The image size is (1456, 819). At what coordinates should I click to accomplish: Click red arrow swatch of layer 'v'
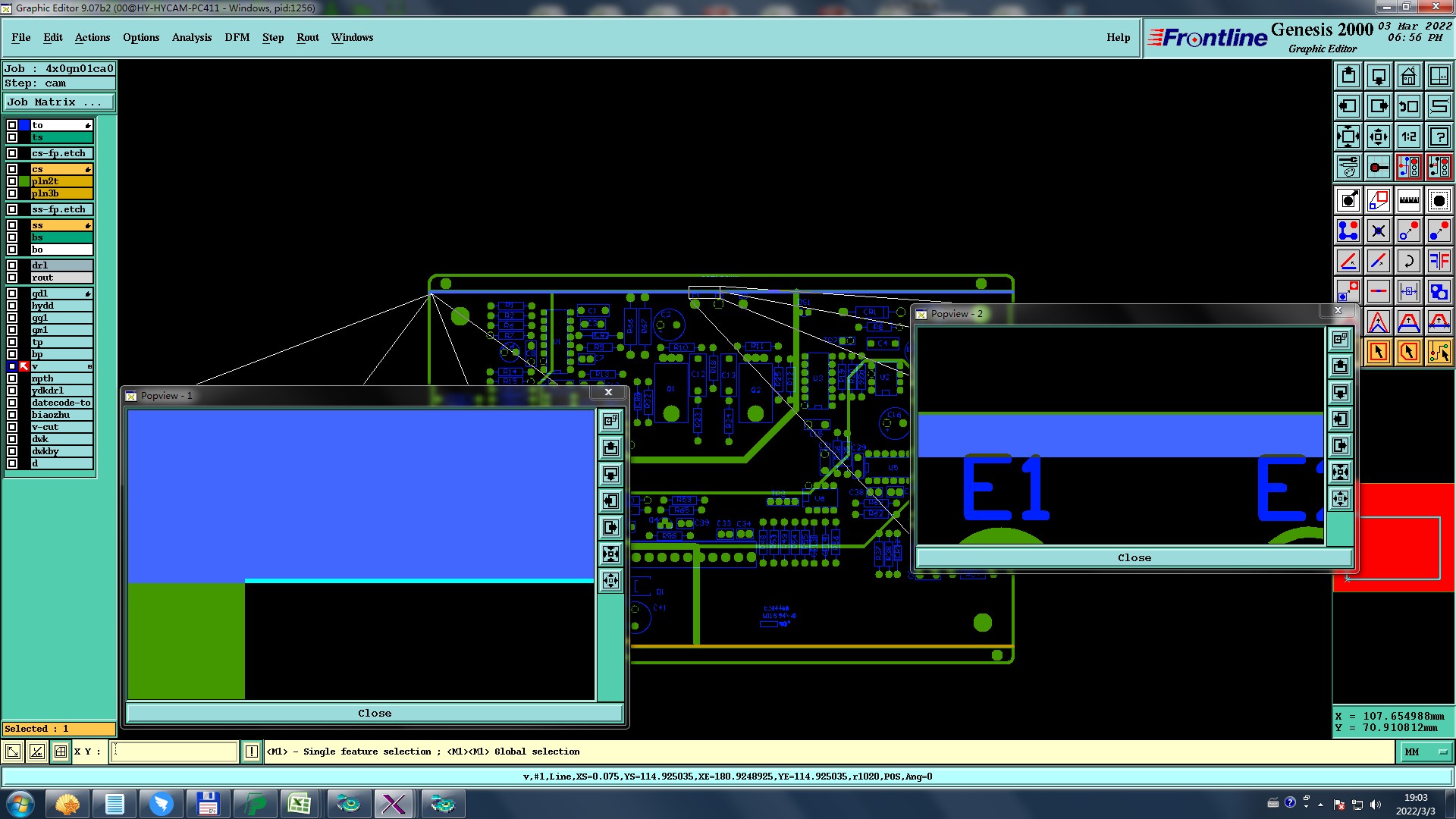tap(24, 366)
